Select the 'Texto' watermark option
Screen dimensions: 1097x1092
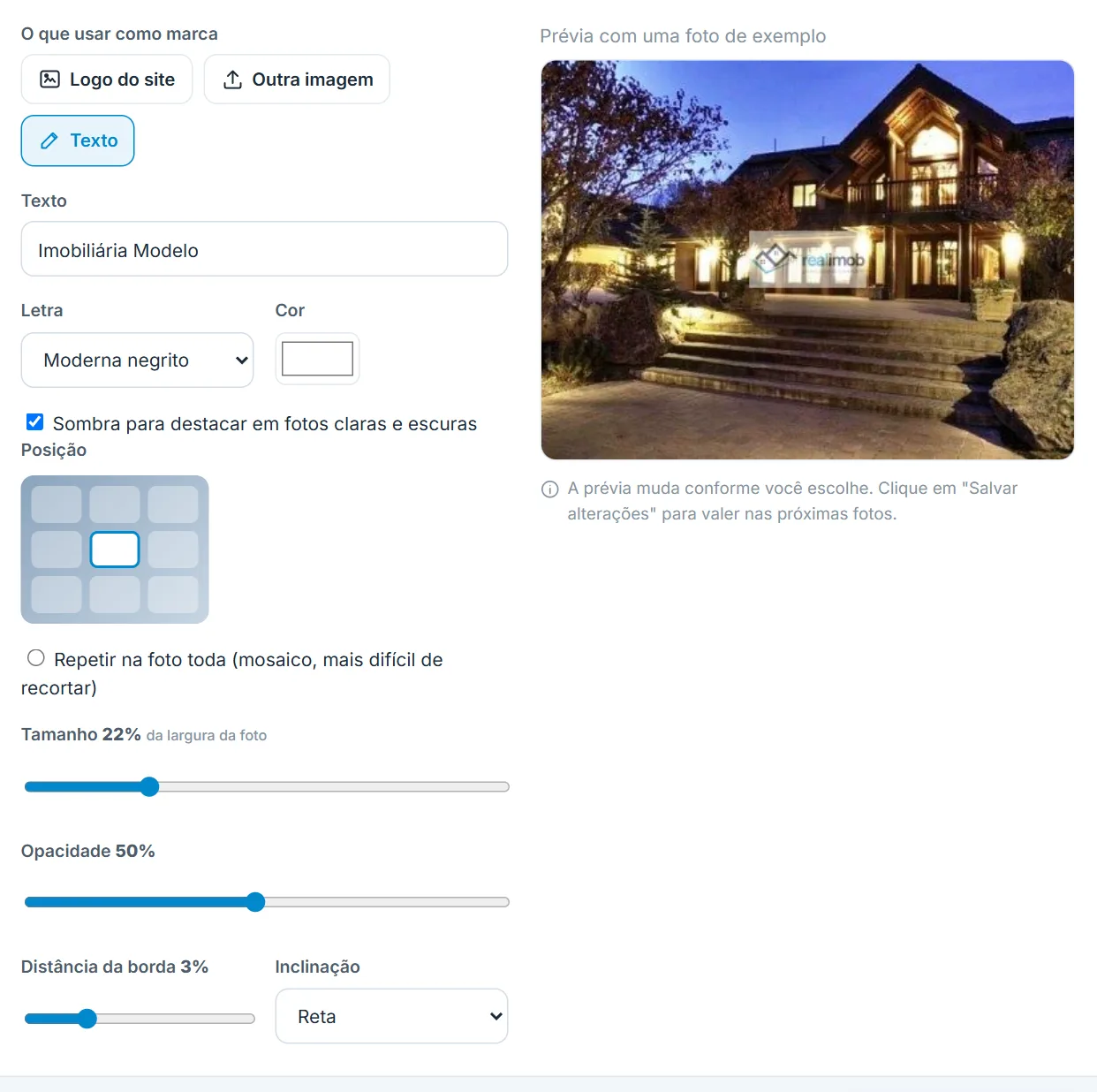pos(78,140)
